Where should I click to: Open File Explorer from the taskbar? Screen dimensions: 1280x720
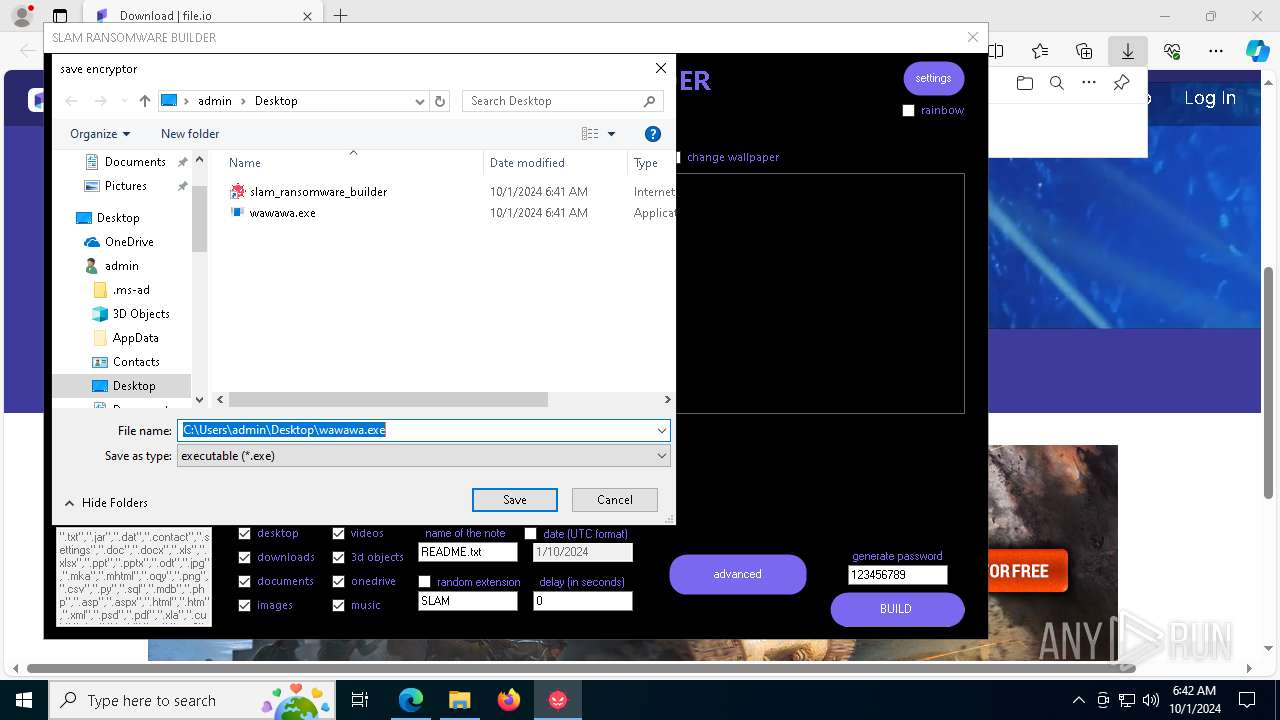[x=460, y=700]
